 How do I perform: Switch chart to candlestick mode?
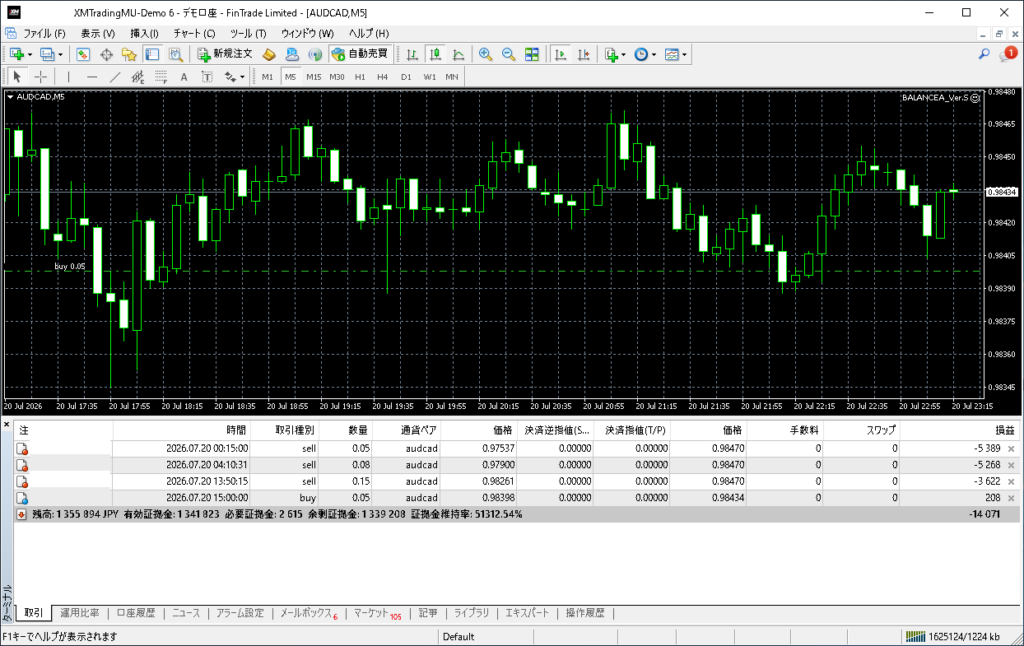click(x=435, y=54)
